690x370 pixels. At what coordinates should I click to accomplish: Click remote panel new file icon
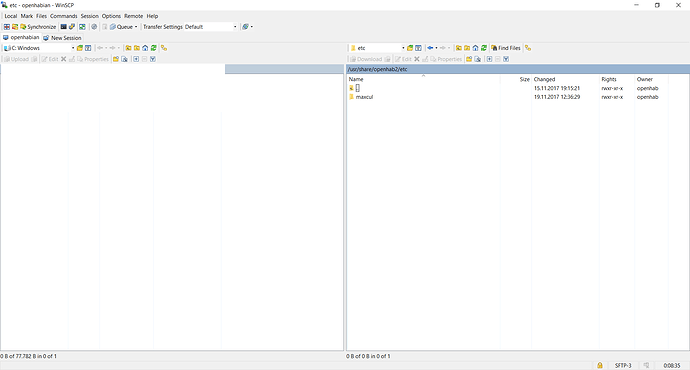(x=478, y=59)
